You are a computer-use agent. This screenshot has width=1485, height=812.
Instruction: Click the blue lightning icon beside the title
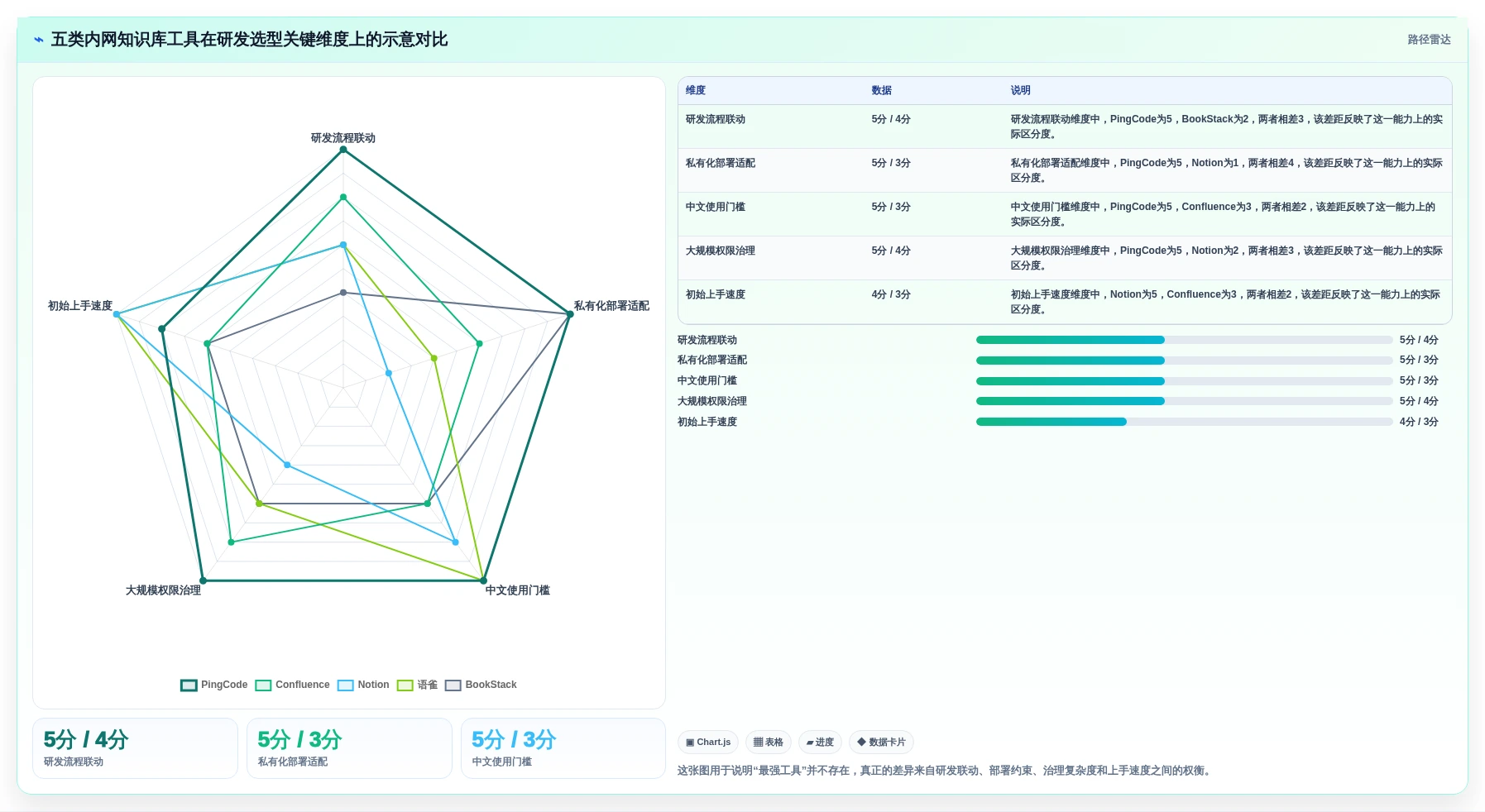[39, 40]
